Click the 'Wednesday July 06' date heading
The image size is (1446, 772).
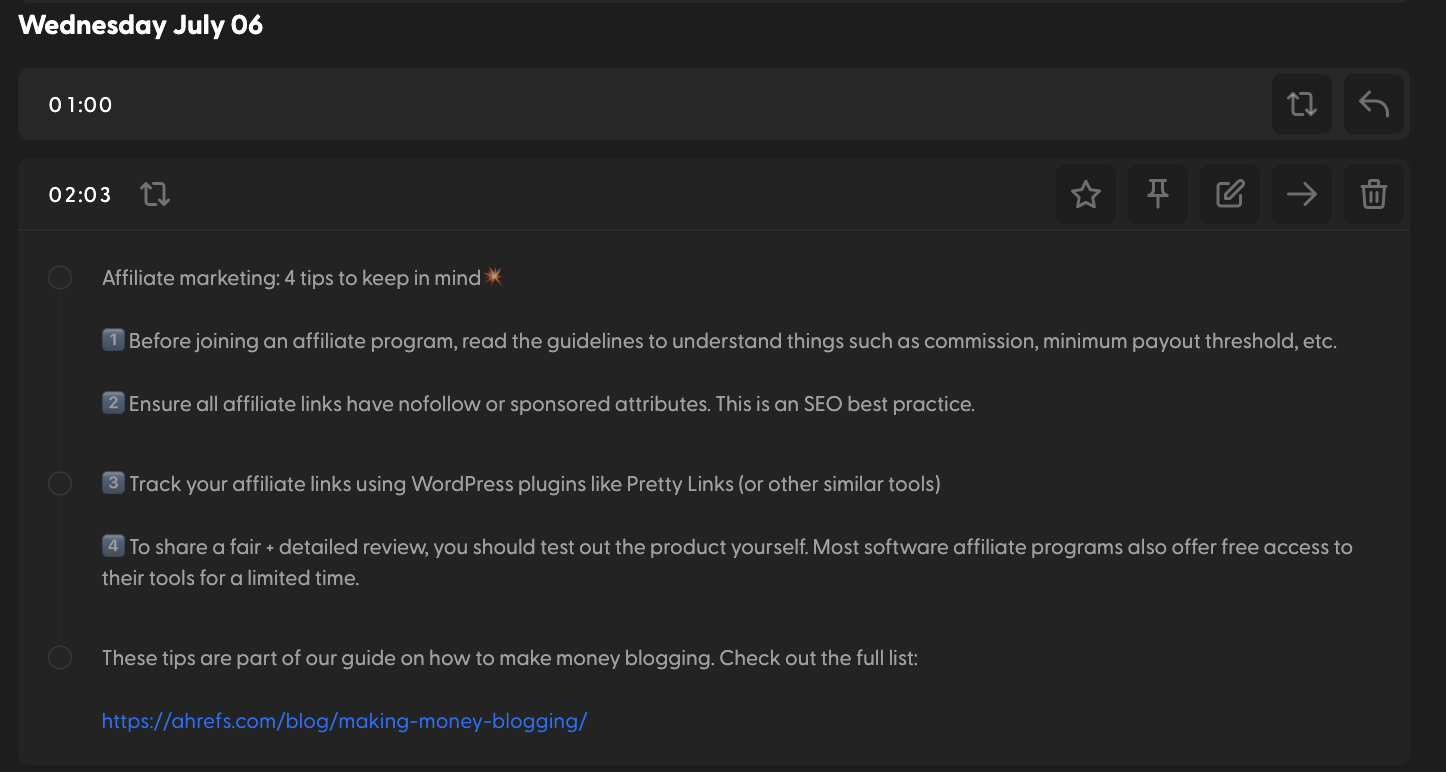coord(140,24)
